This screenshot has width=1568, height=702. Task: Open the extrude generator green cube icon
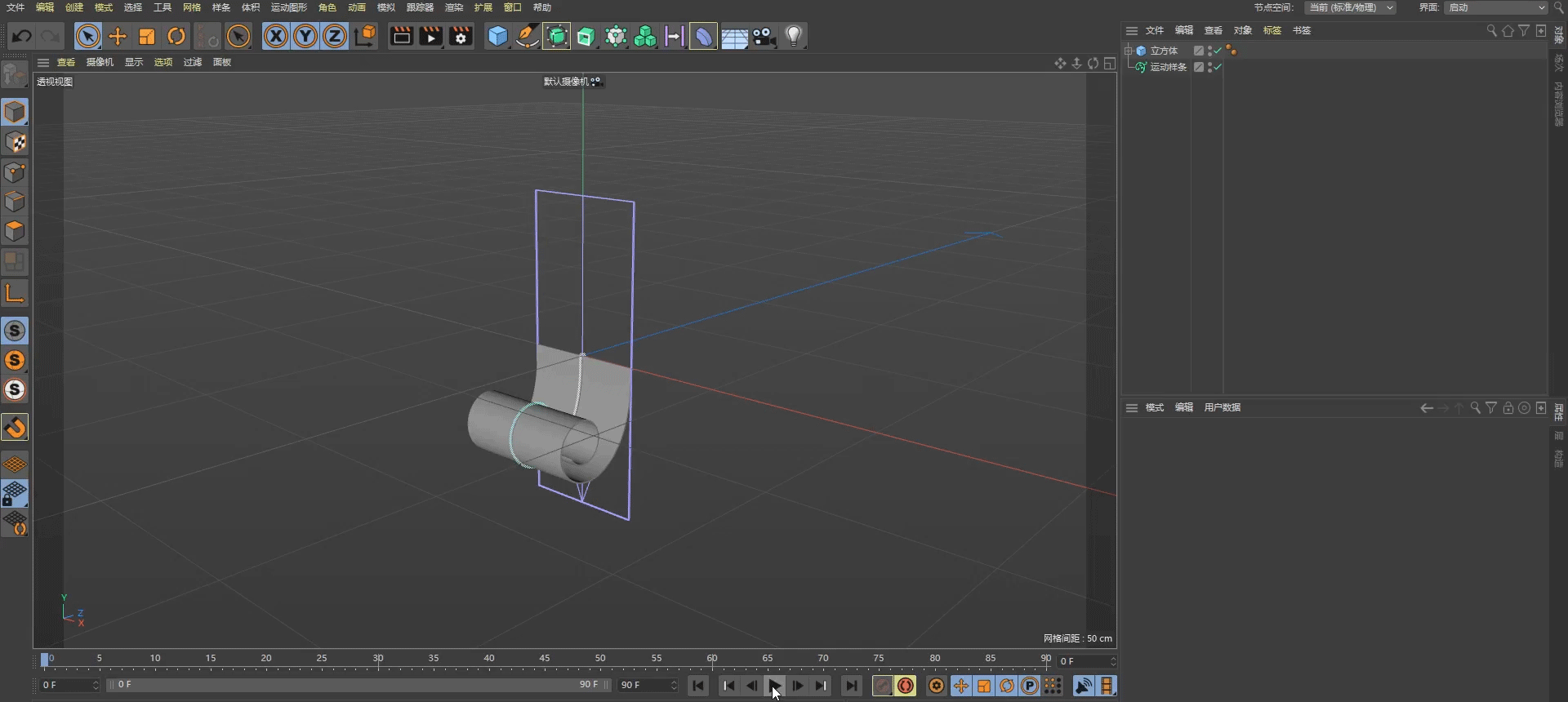(586, 36)
